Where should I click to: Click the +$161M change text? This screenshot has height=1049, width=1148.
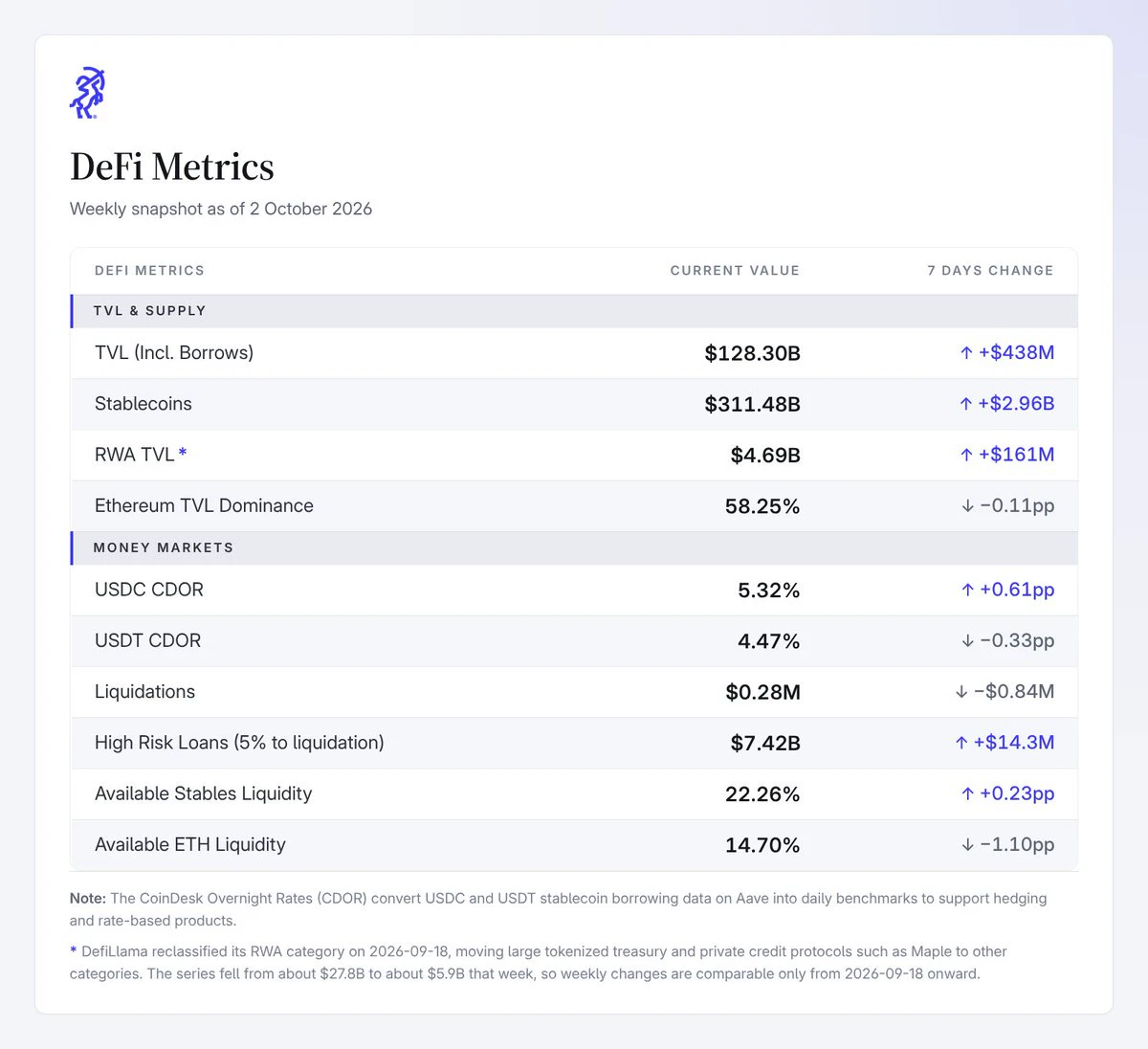(1017, 454)
